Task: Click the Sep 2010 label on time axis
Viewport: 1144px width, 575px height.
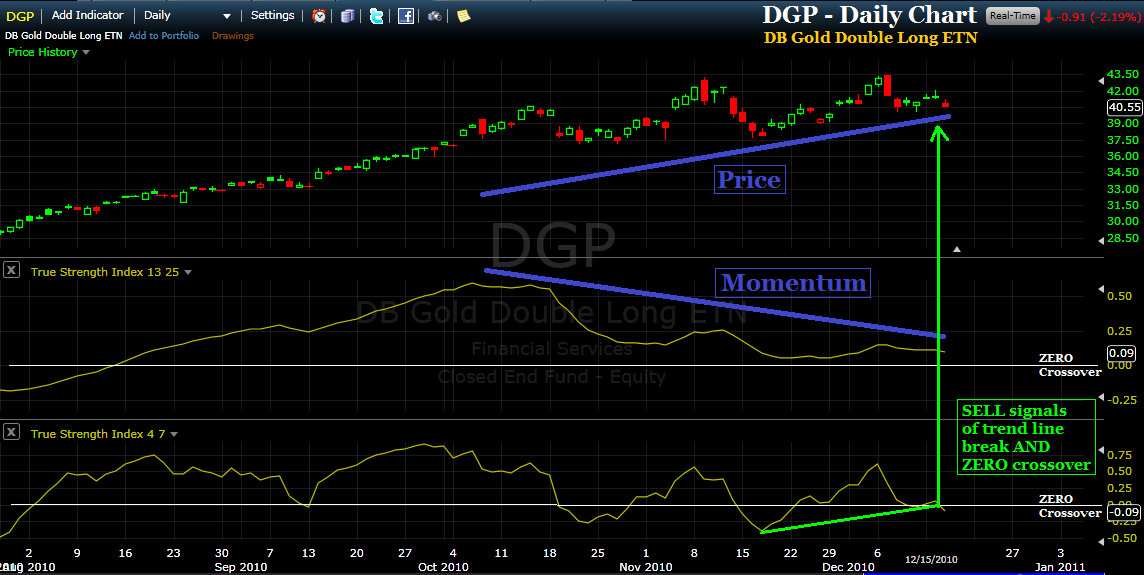Action: click(241, 566)
